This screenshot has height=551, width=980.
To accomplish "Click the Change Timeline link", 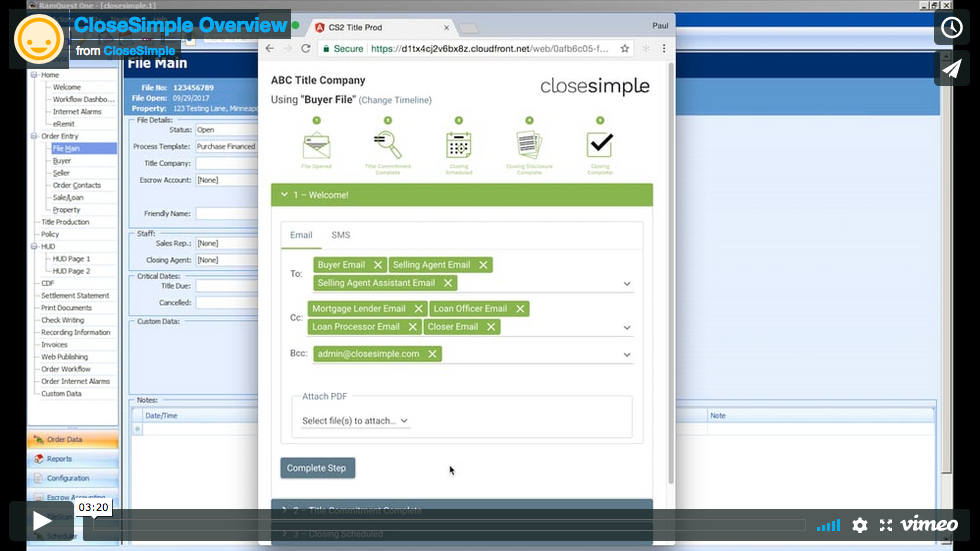I will tap(395, 100).
